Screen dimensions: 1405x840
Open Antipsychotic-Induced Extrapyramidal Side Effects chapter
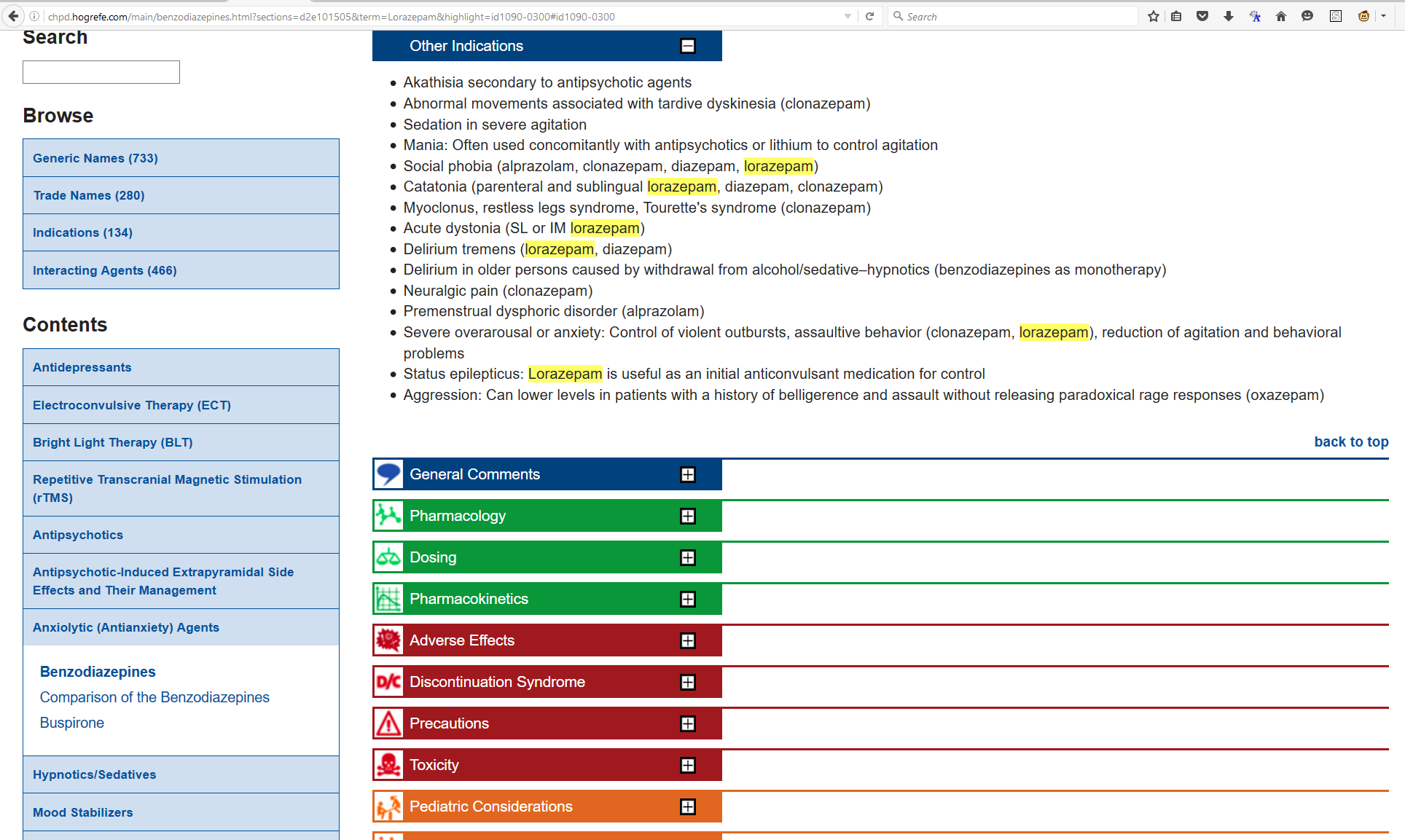[181, 581]
